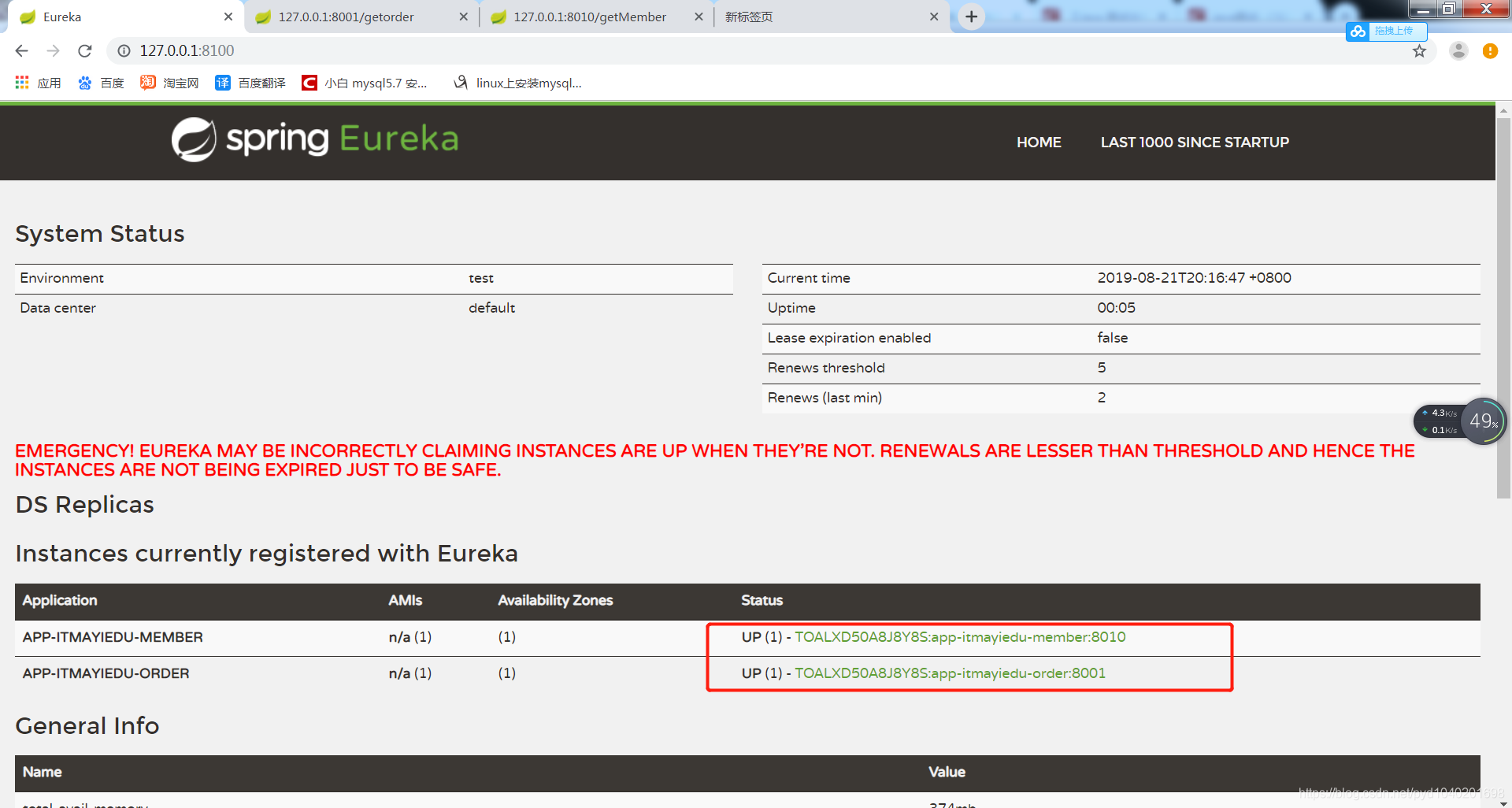The width and height of the screenshot is (1512, 808).
Task: Click the AMIs column header
Action: 405,600
